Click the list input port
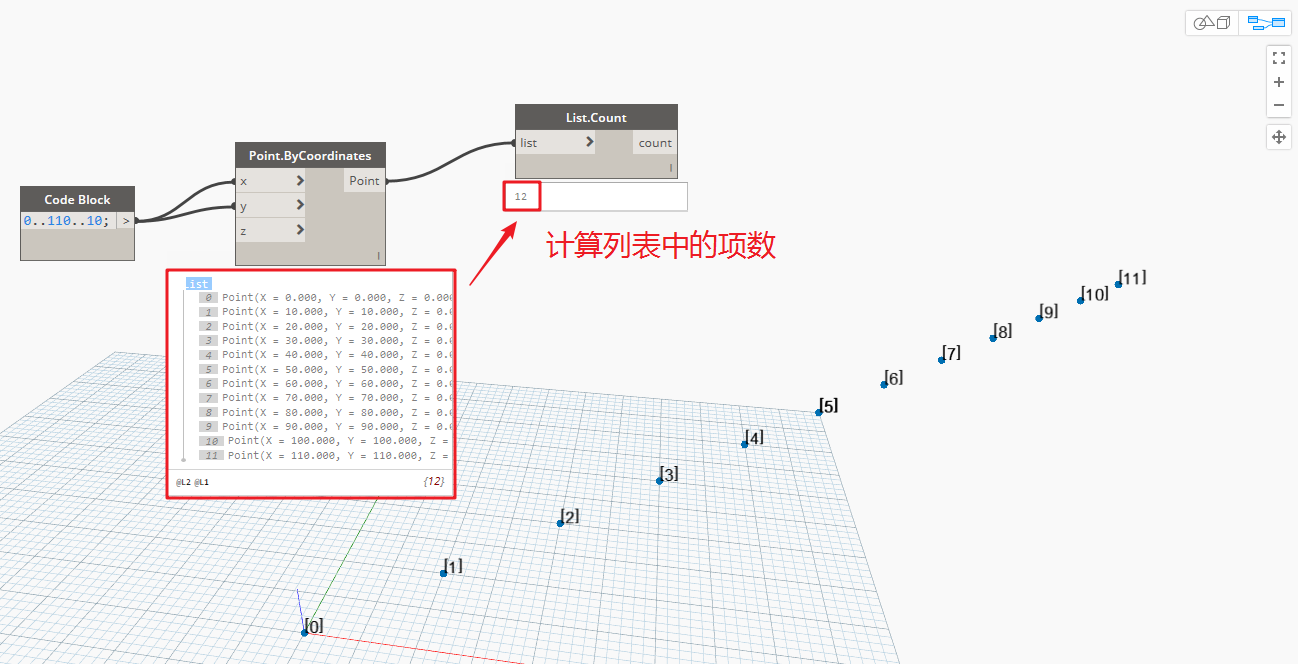This screenshot has width=1298, height=664. coord(556,142)
